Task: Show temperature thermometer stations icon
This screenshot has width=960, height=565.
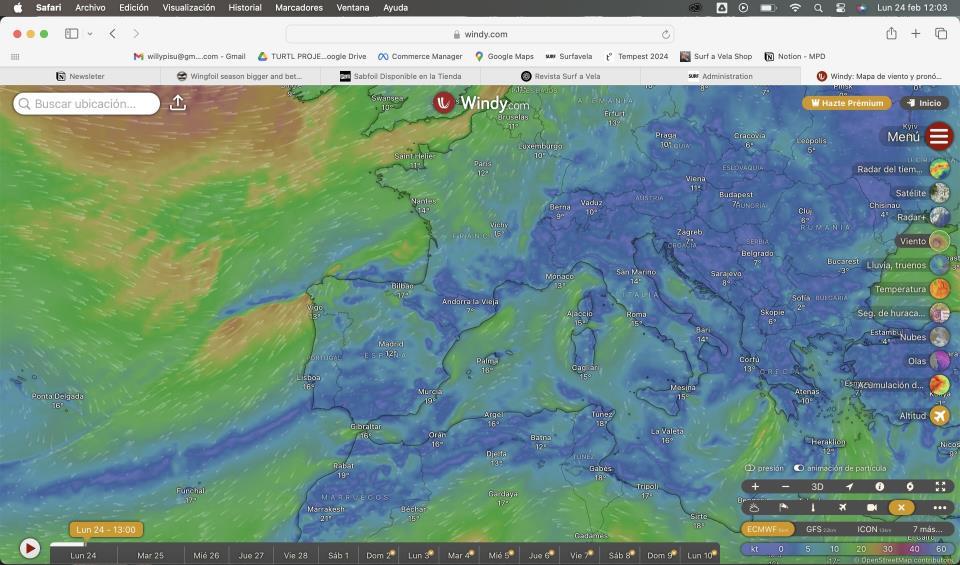Action: click(x=813, y=507)
